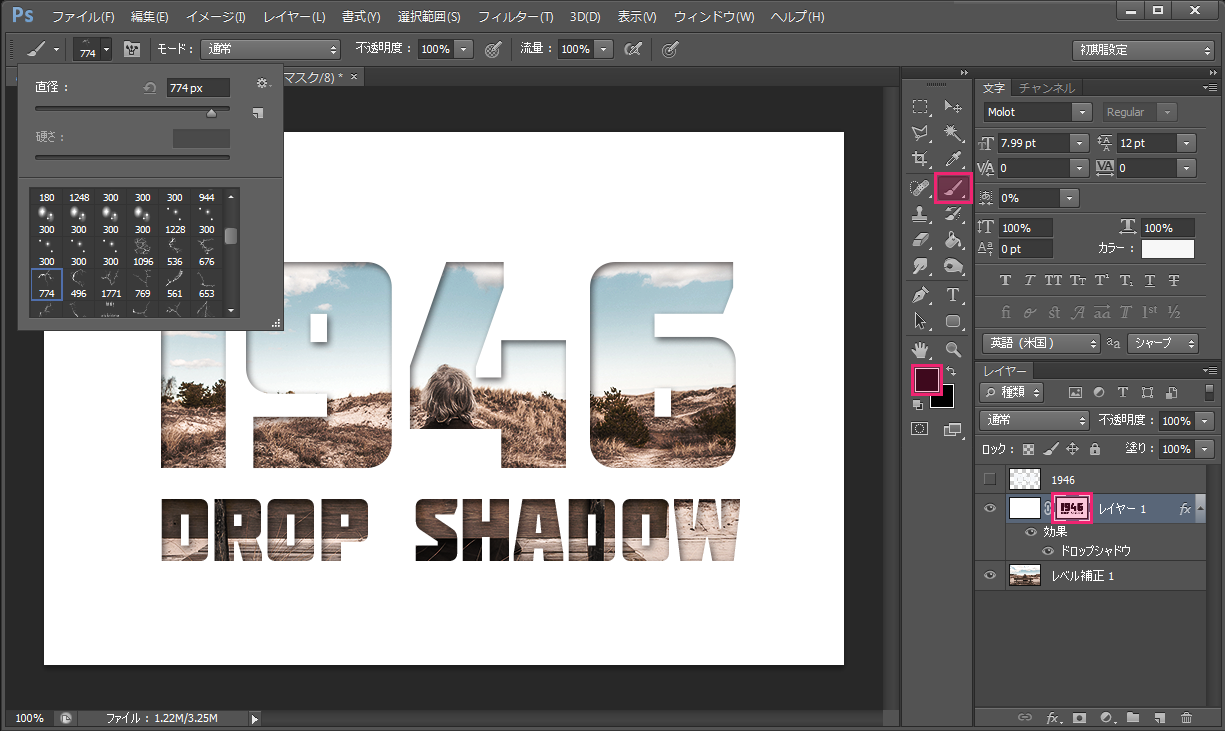Click the 初期設定 workspace button
This screenshot has width=1225, height=731.
(1143, 49)
